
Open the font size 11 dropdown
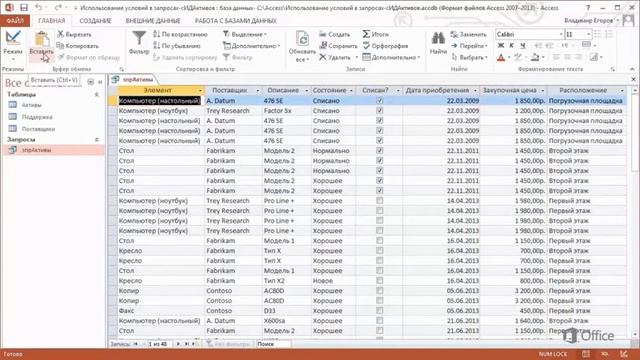(588, 34)
